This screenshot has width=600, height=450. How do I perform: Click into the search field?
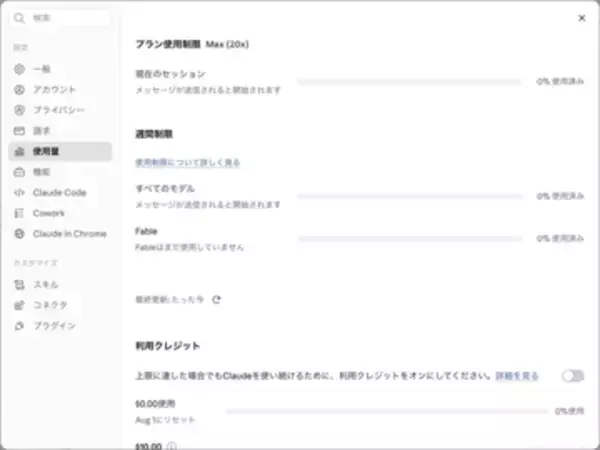coord(60,18)
